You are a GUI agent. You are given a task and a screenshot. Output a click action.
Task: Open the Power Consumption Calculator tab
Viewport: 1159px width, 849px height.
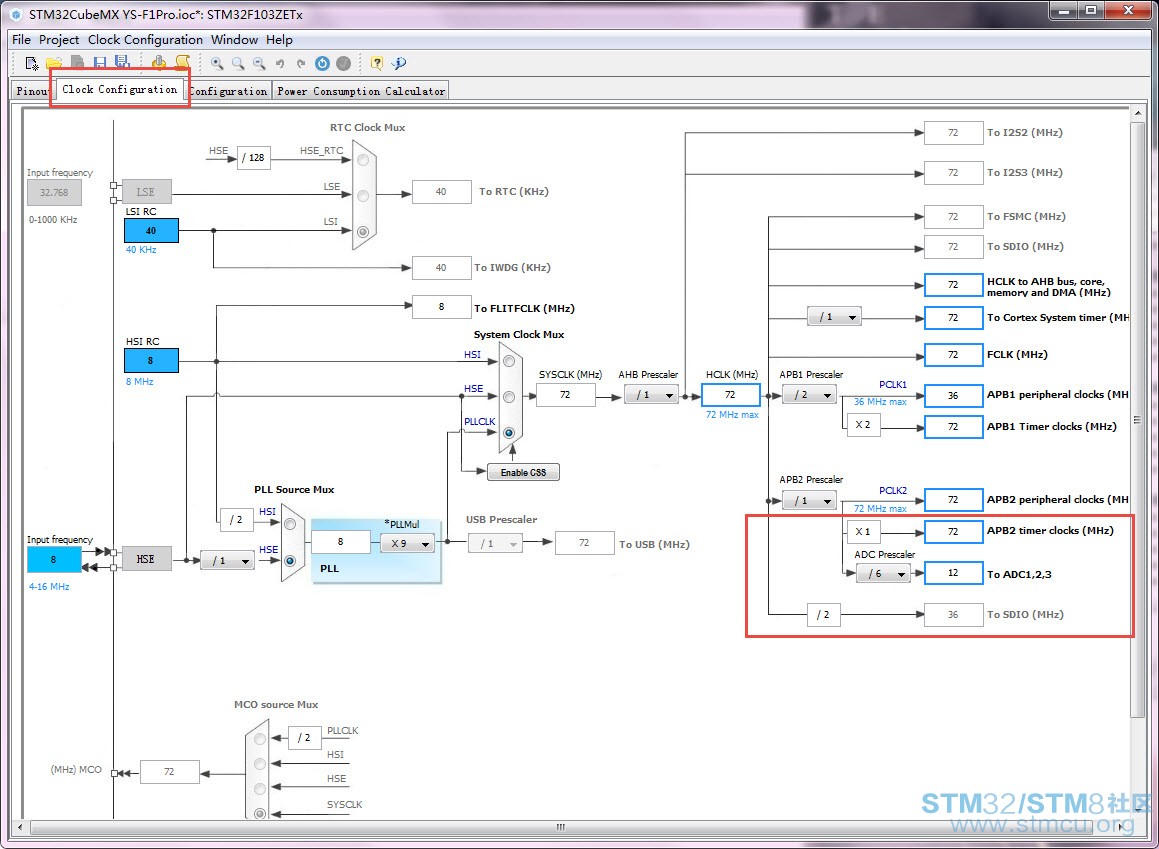coord(361,91)
